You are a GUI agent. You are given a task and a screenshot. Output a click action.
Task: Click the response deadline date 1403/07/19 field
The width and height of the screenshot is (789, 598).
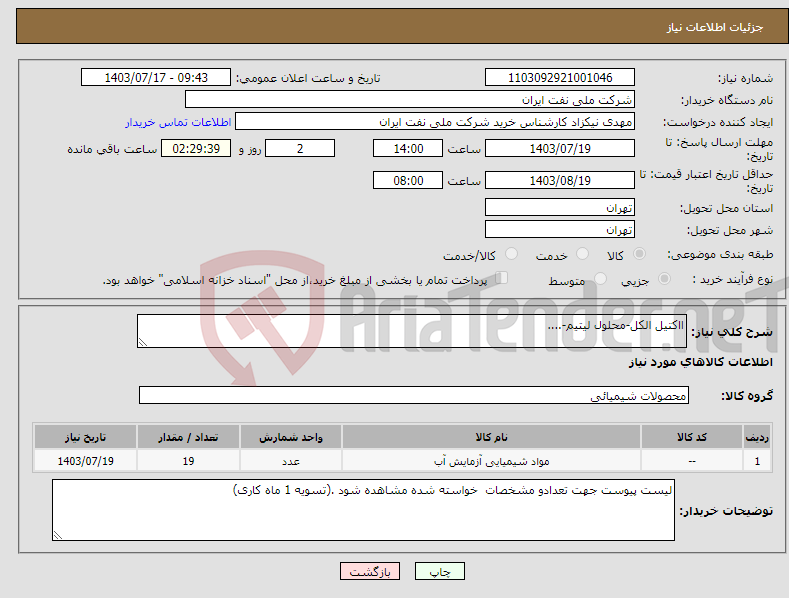tap(560, 148)
